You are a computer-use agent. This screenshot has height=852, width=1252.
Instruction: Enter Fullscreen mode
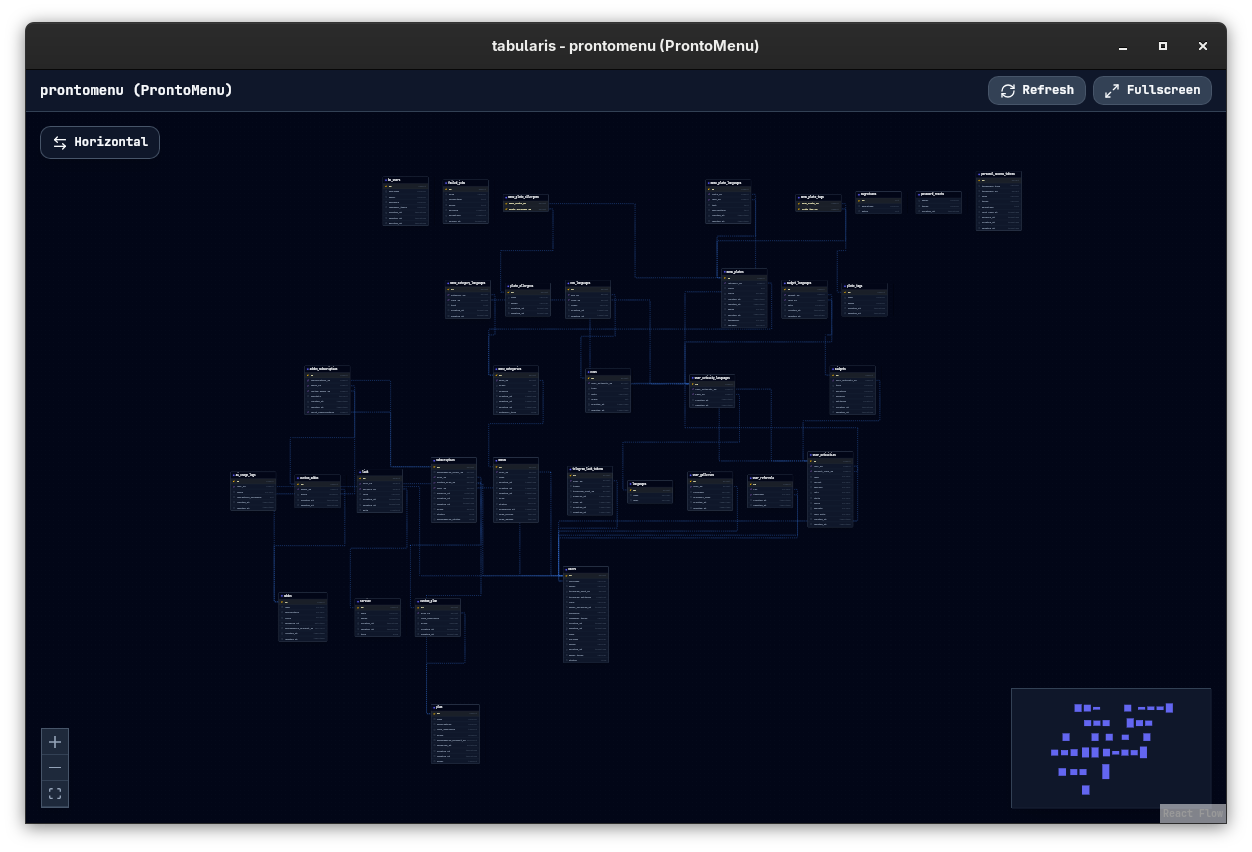point(1152,90)
